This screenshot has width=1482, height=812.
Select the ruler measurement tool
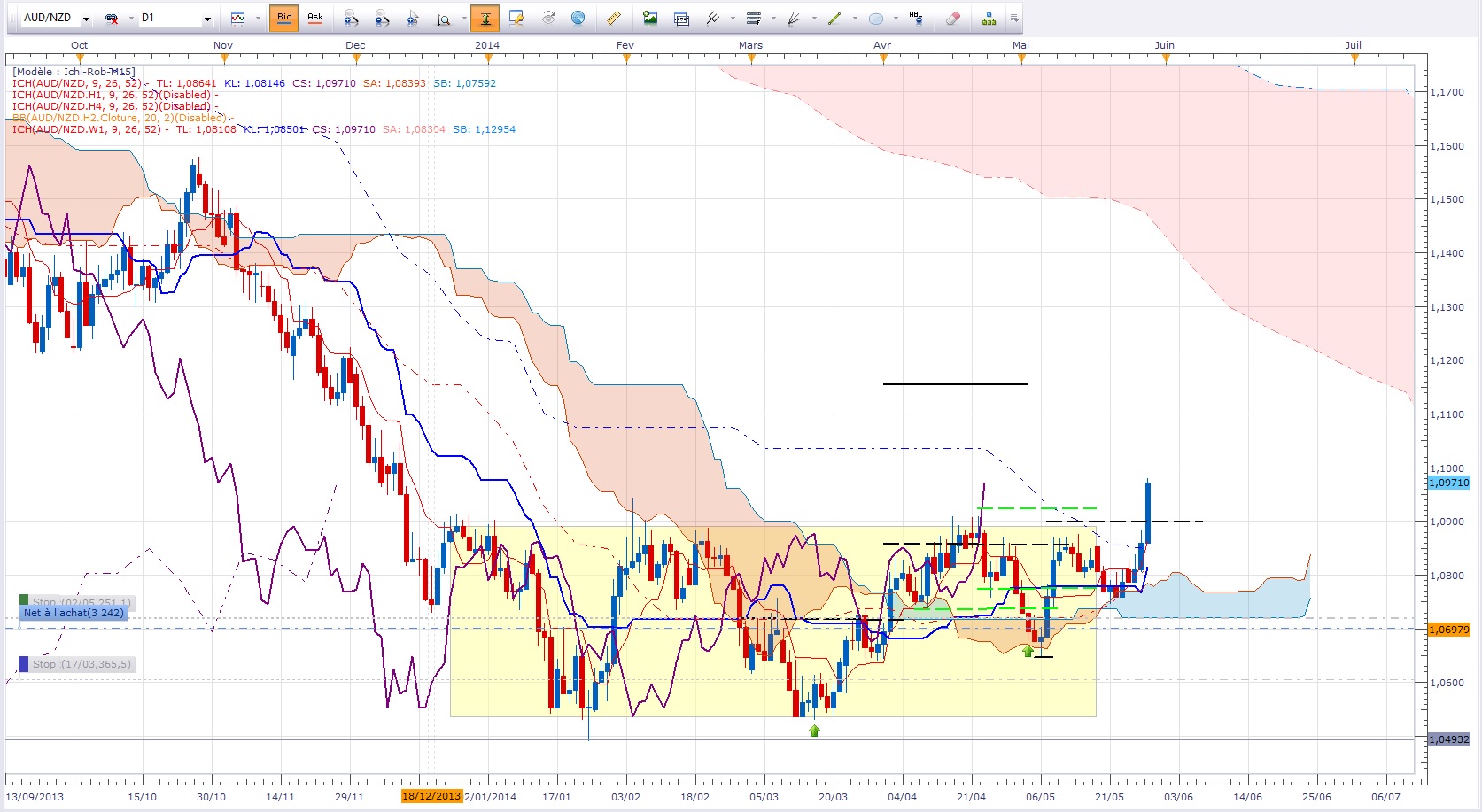point(613,18)
